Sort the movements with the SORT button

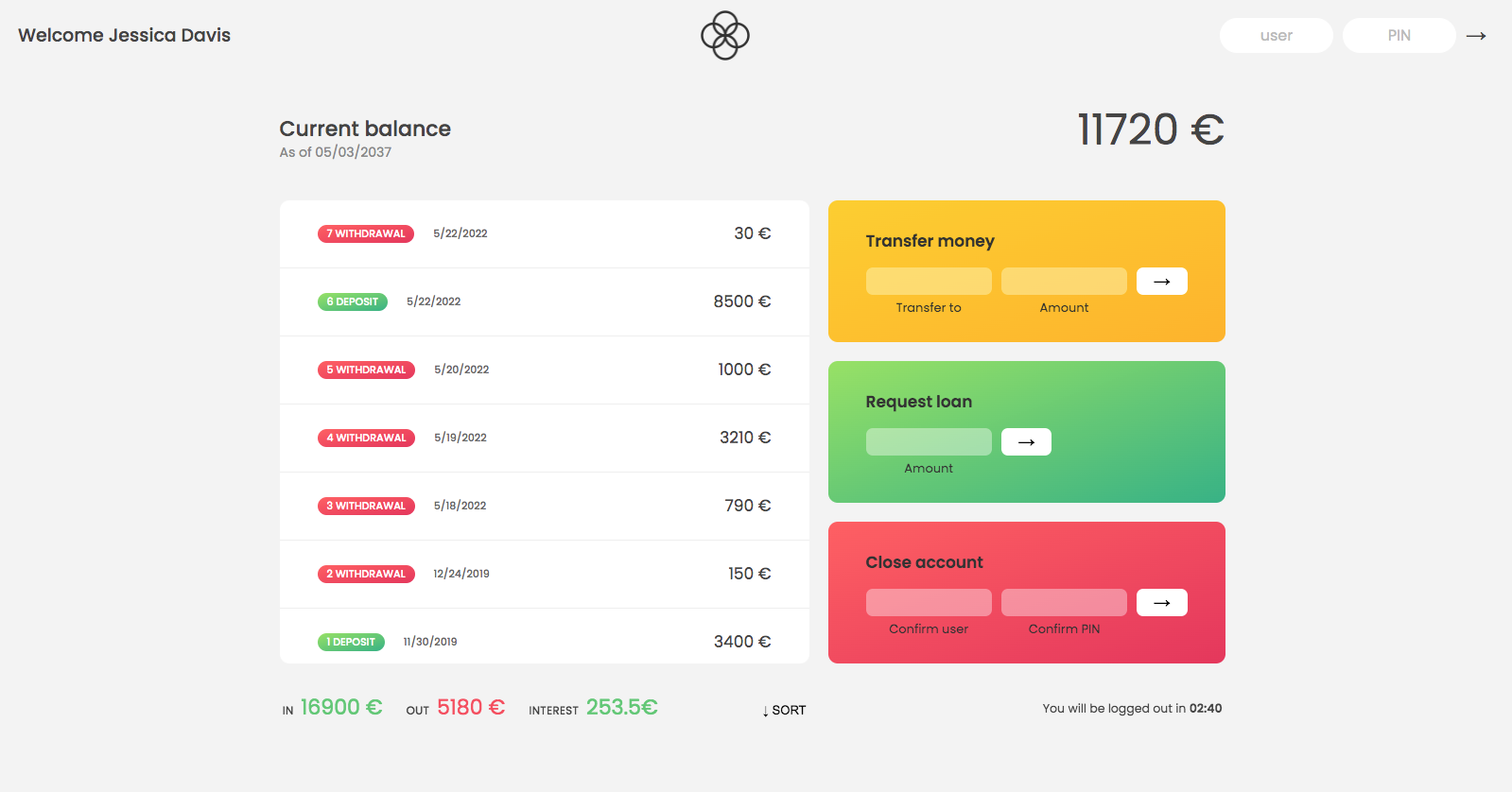pyautogui.click(x=784, y=711)
